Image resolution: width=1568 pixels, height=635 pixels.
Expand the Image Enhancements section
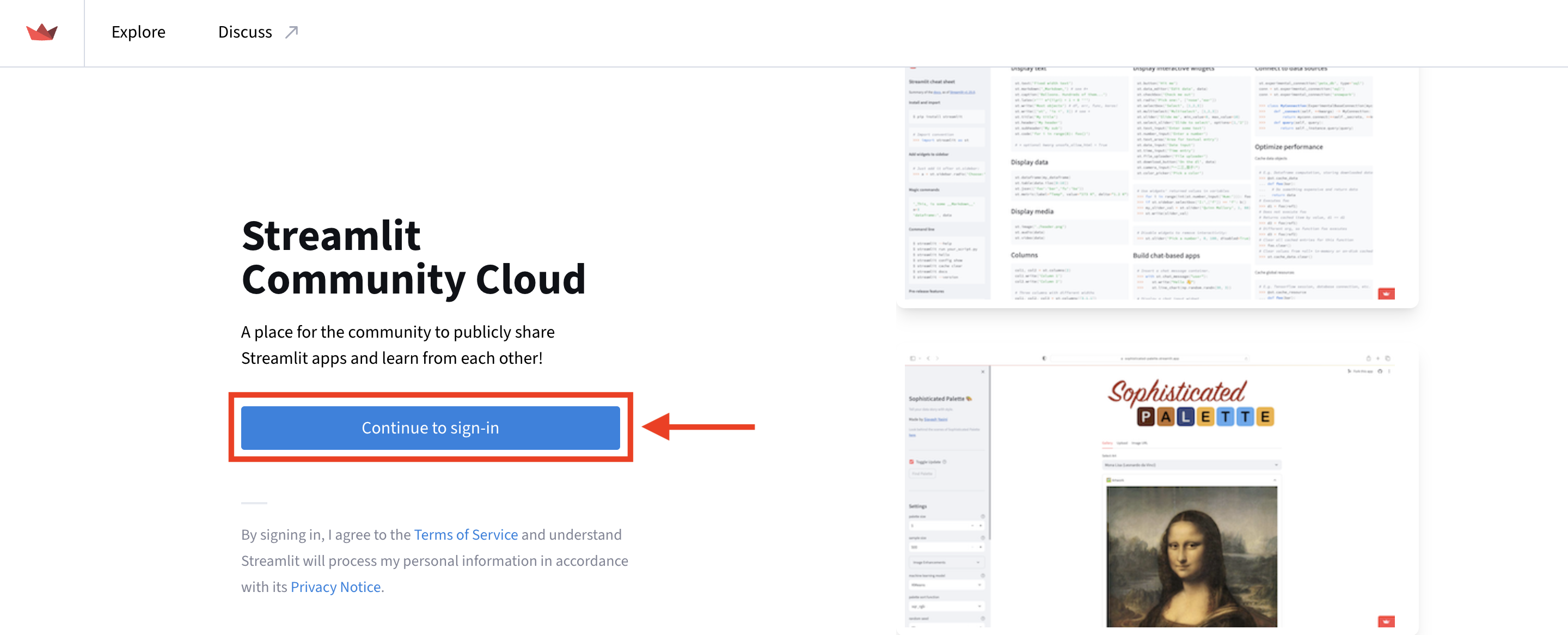click(947, 563)
